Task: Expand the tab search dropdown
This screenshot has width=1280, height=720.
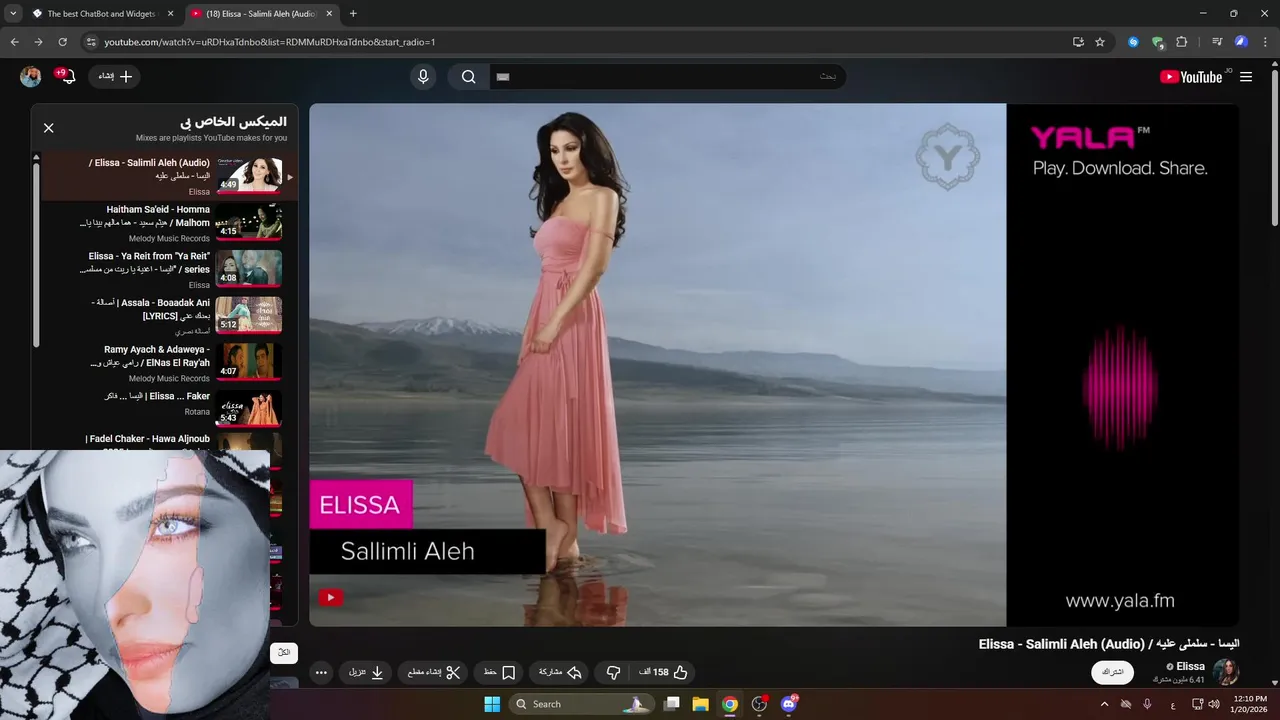Action: (13, 14)
